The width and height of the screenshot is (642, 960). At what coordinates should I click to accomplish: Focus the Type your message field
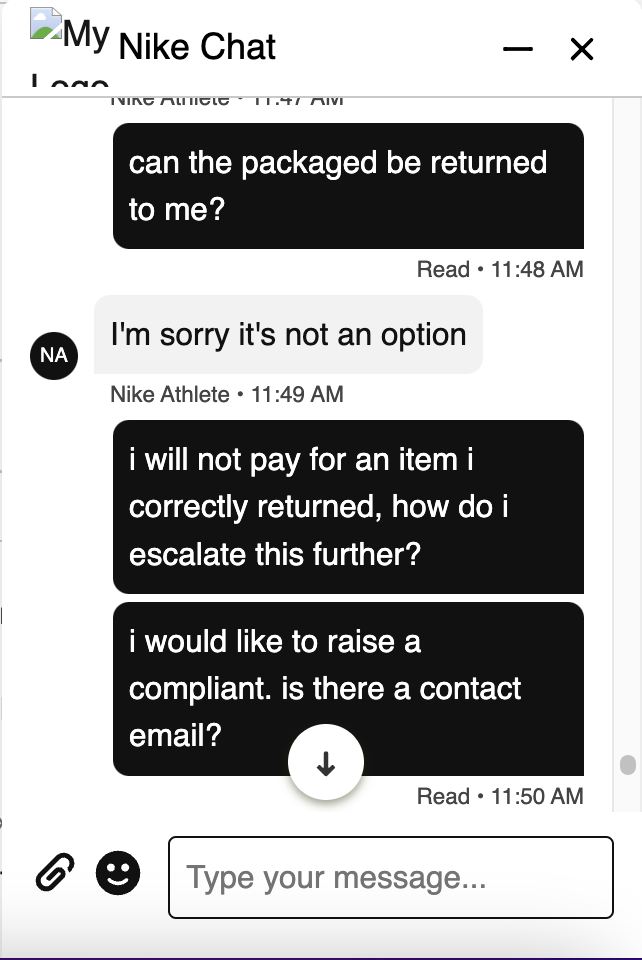(x=390, y=877)
